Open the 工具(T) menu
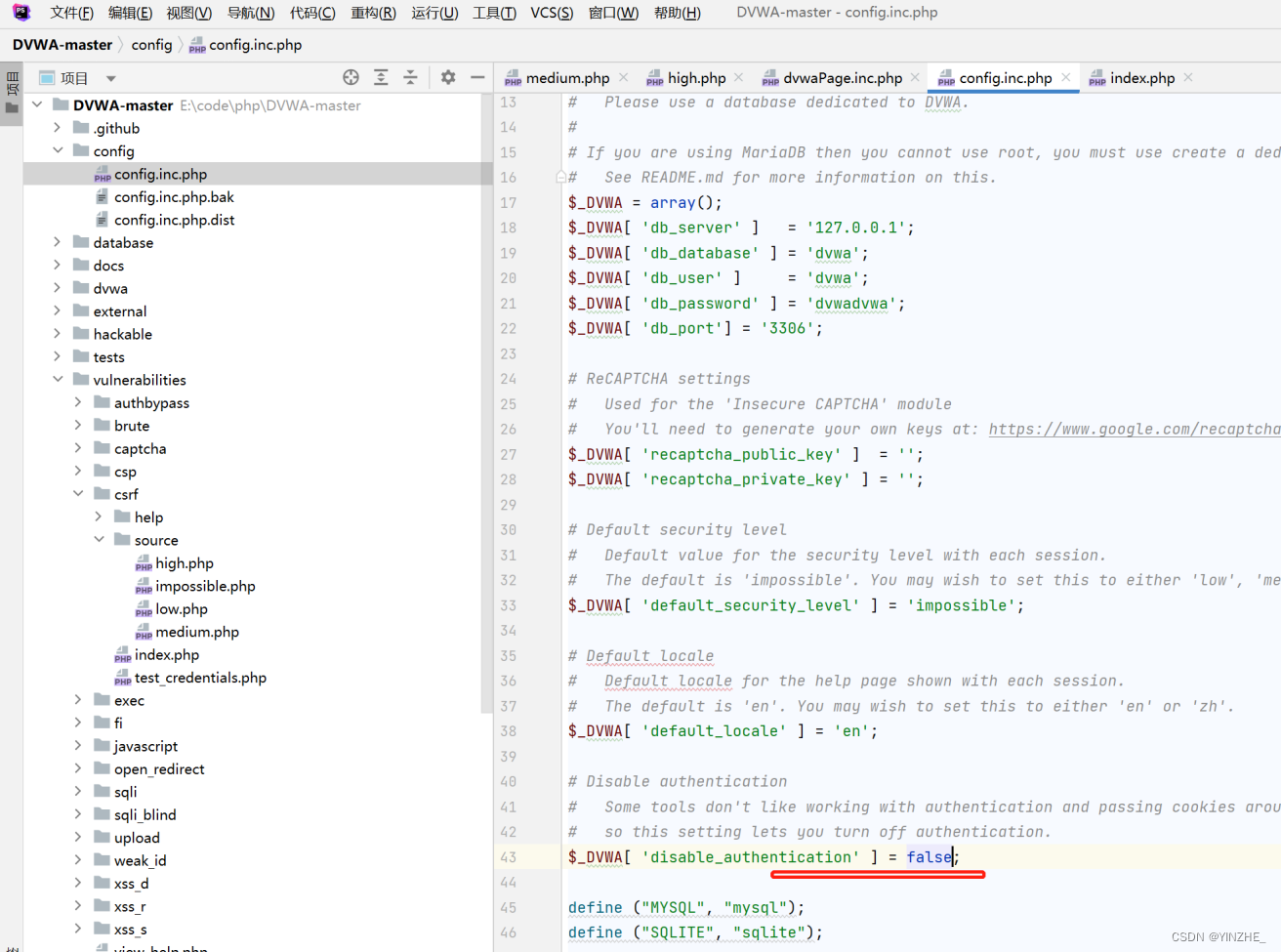The image size is (1281, 952). point(494,13)
